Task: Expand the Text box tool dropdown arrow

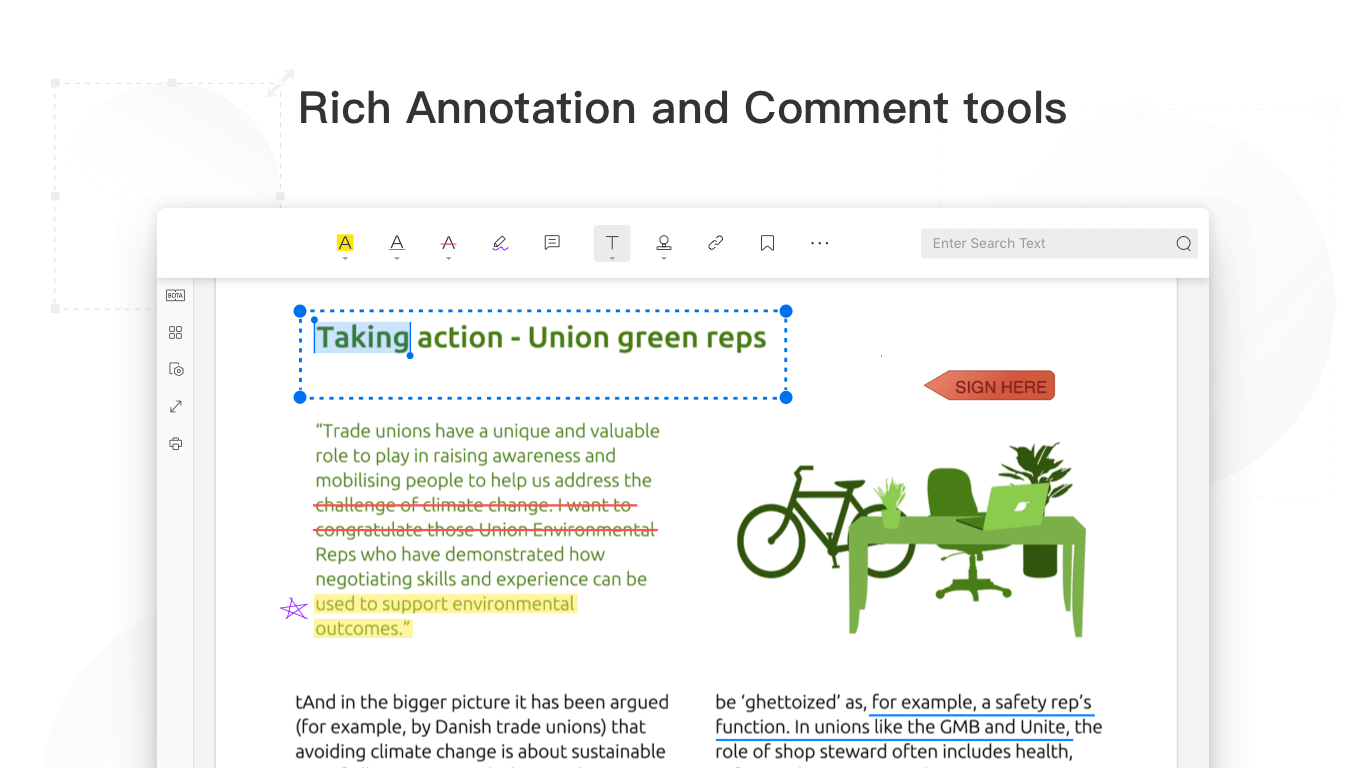Action: coord(612,259)
